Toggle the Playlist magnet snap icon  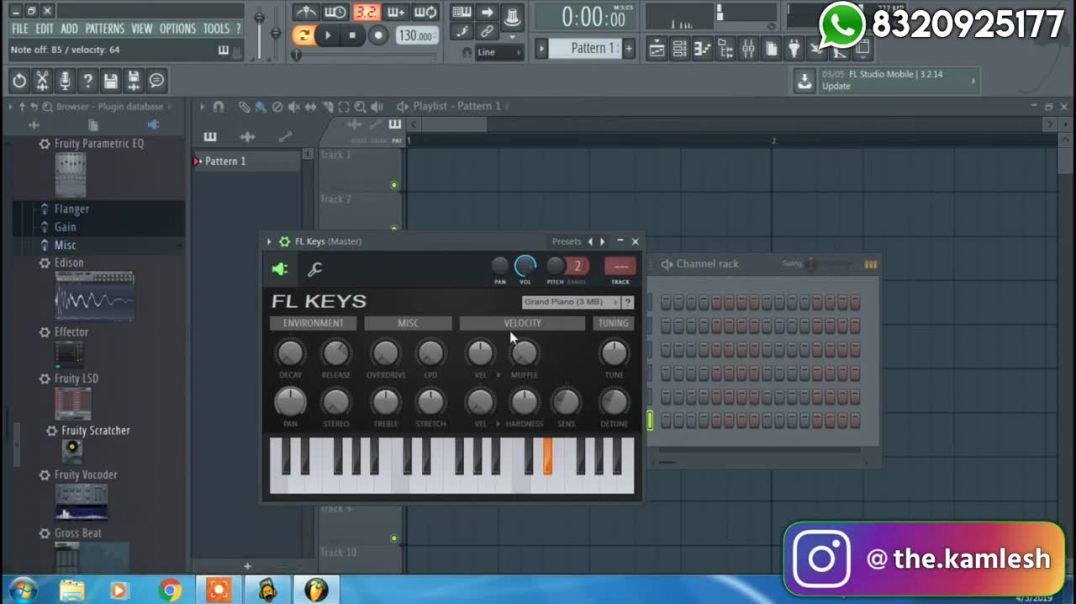pos(218,106)
